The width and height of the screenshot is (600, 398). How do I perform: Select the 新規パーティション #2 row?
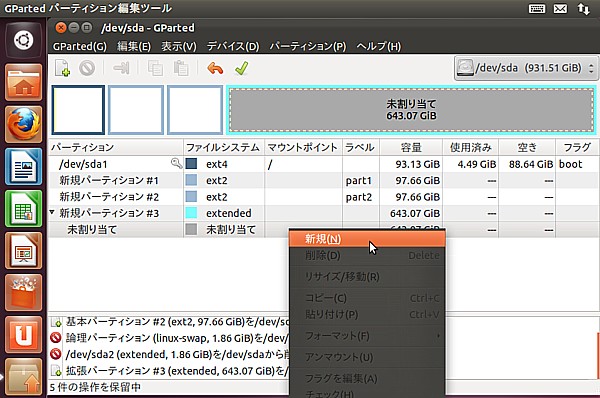[323, 197]
